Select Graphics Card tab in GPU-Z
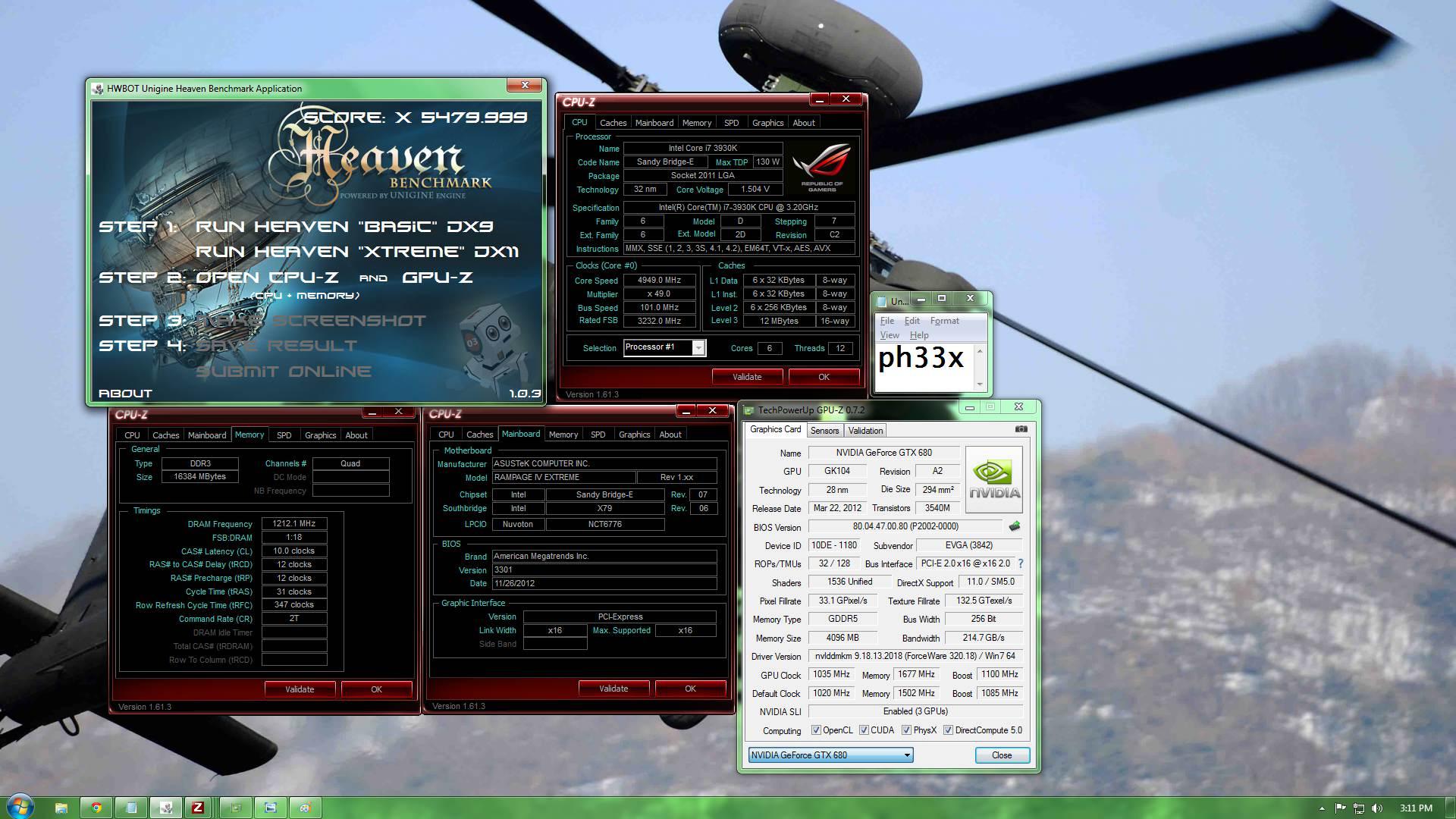1456x819 pixels. [x=775, y=429]
